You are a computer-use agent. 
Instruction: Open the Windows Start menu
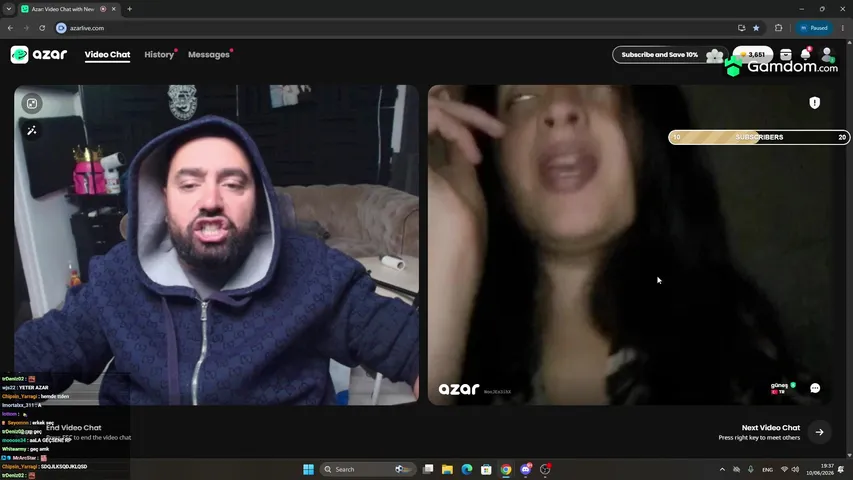308,469
